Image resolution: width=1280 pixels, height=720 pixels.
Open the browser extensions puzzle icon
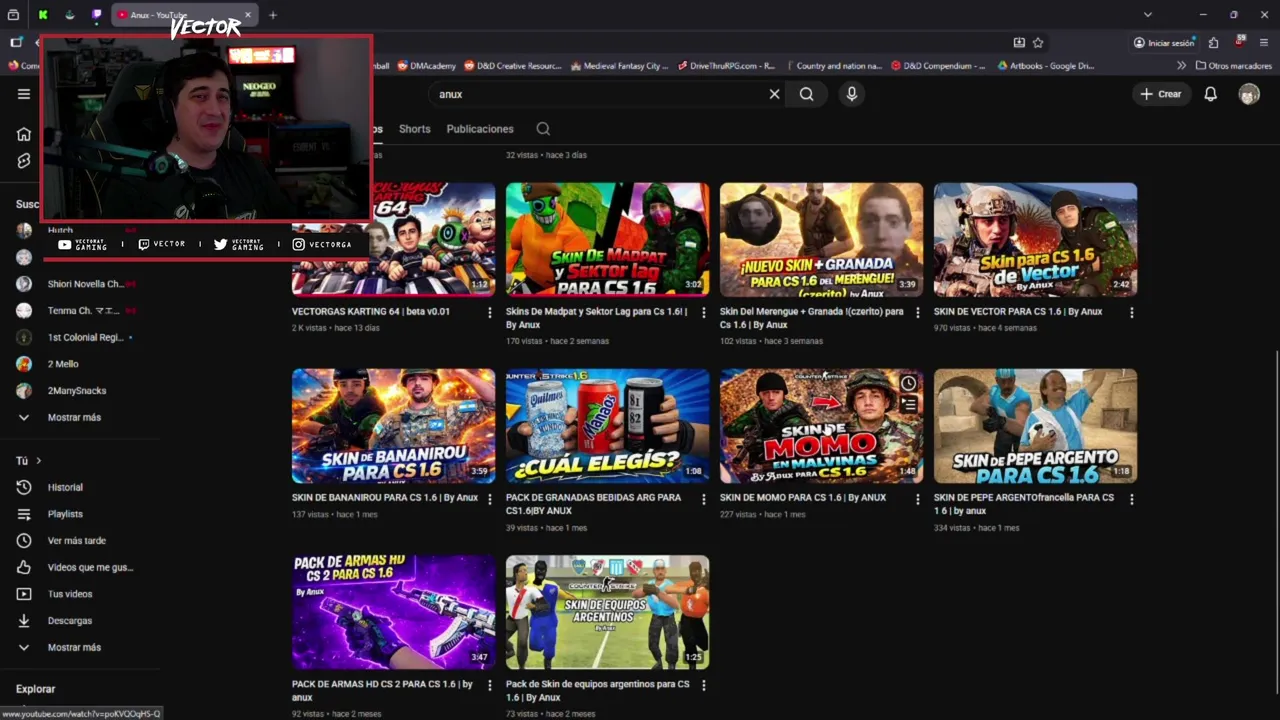pos(1213,43)
